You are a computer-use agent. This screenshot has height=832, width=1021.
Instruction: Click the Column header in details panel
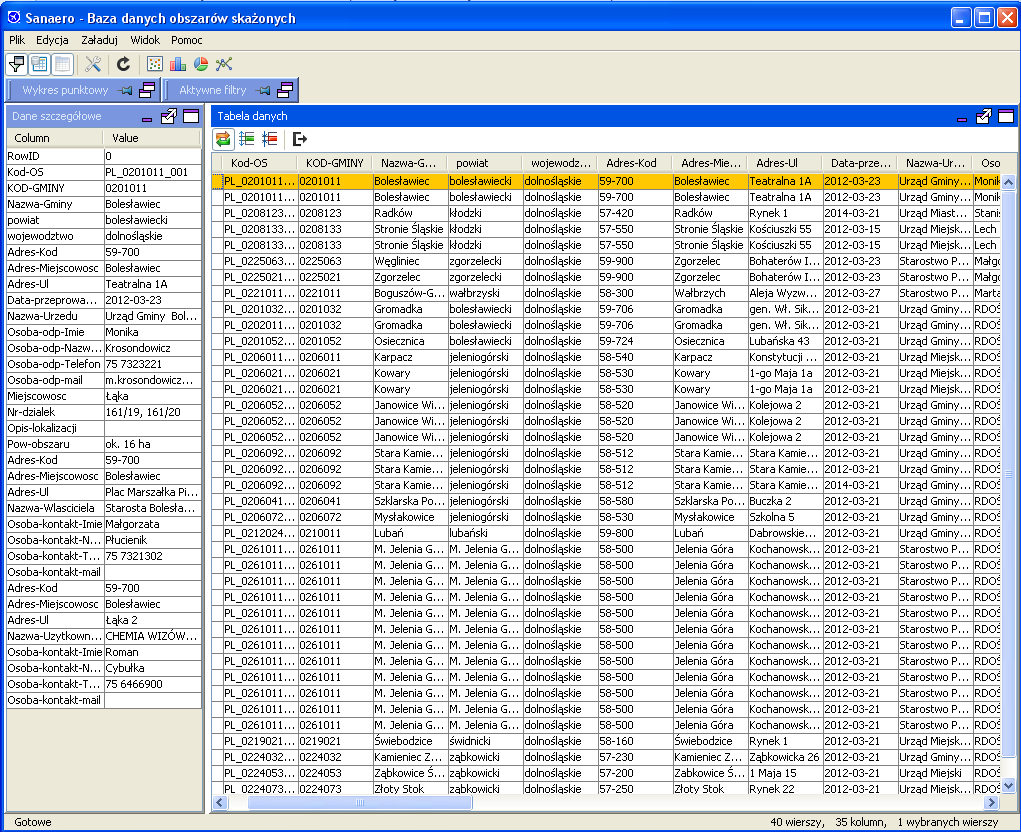55,138
